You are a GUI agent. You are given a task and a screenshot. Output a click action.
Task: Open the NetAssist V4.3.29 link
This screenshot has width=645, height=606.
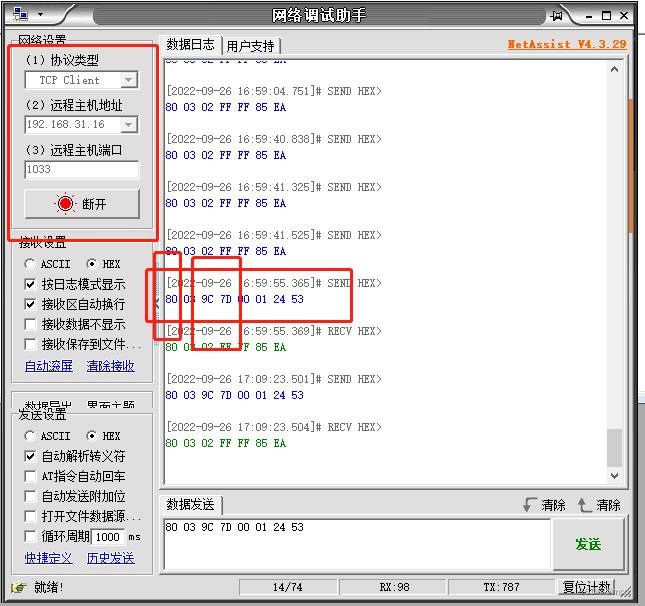567,44
